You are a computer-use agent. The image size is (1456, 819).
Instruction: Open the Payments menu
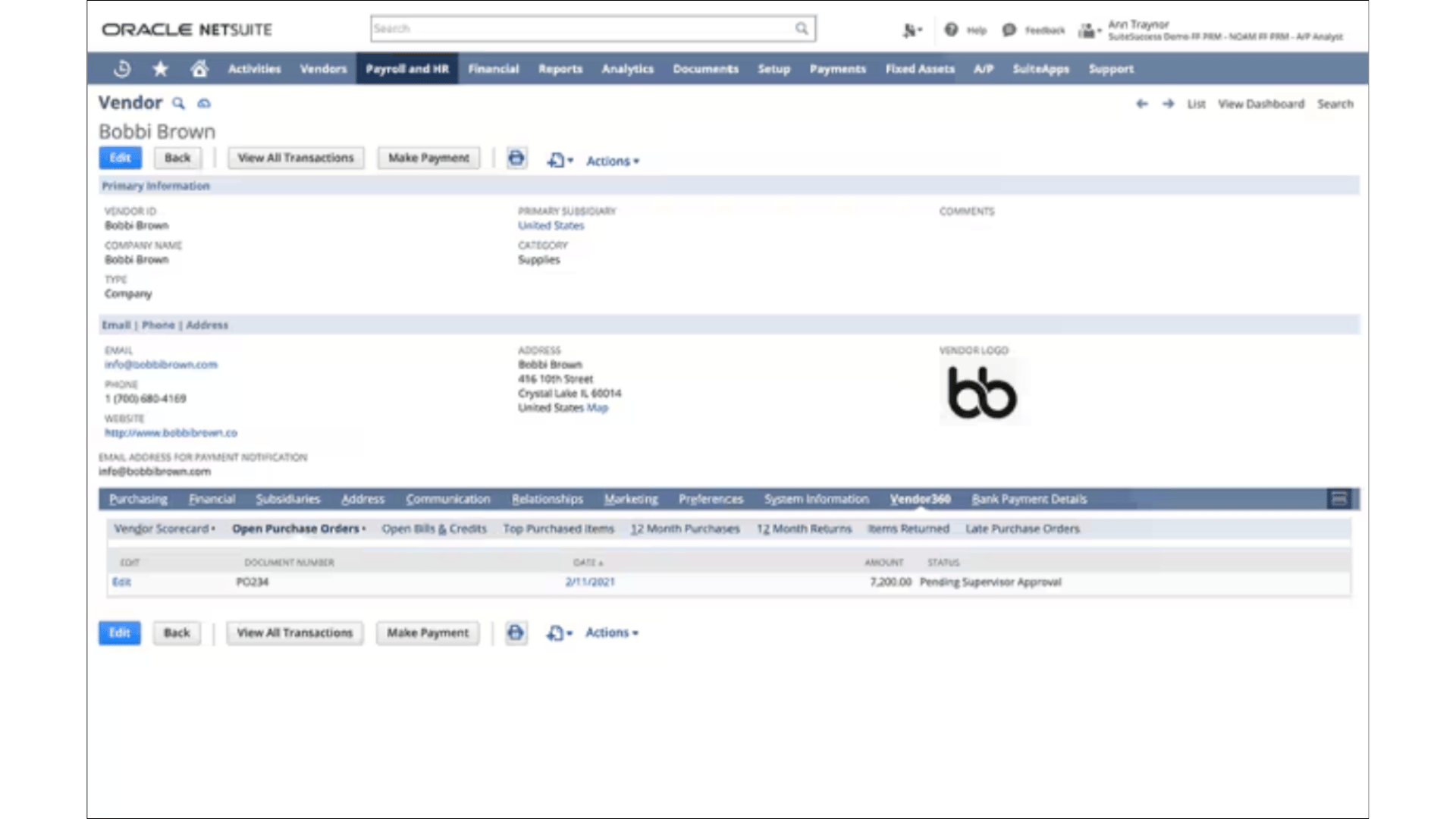click(837, 69)
